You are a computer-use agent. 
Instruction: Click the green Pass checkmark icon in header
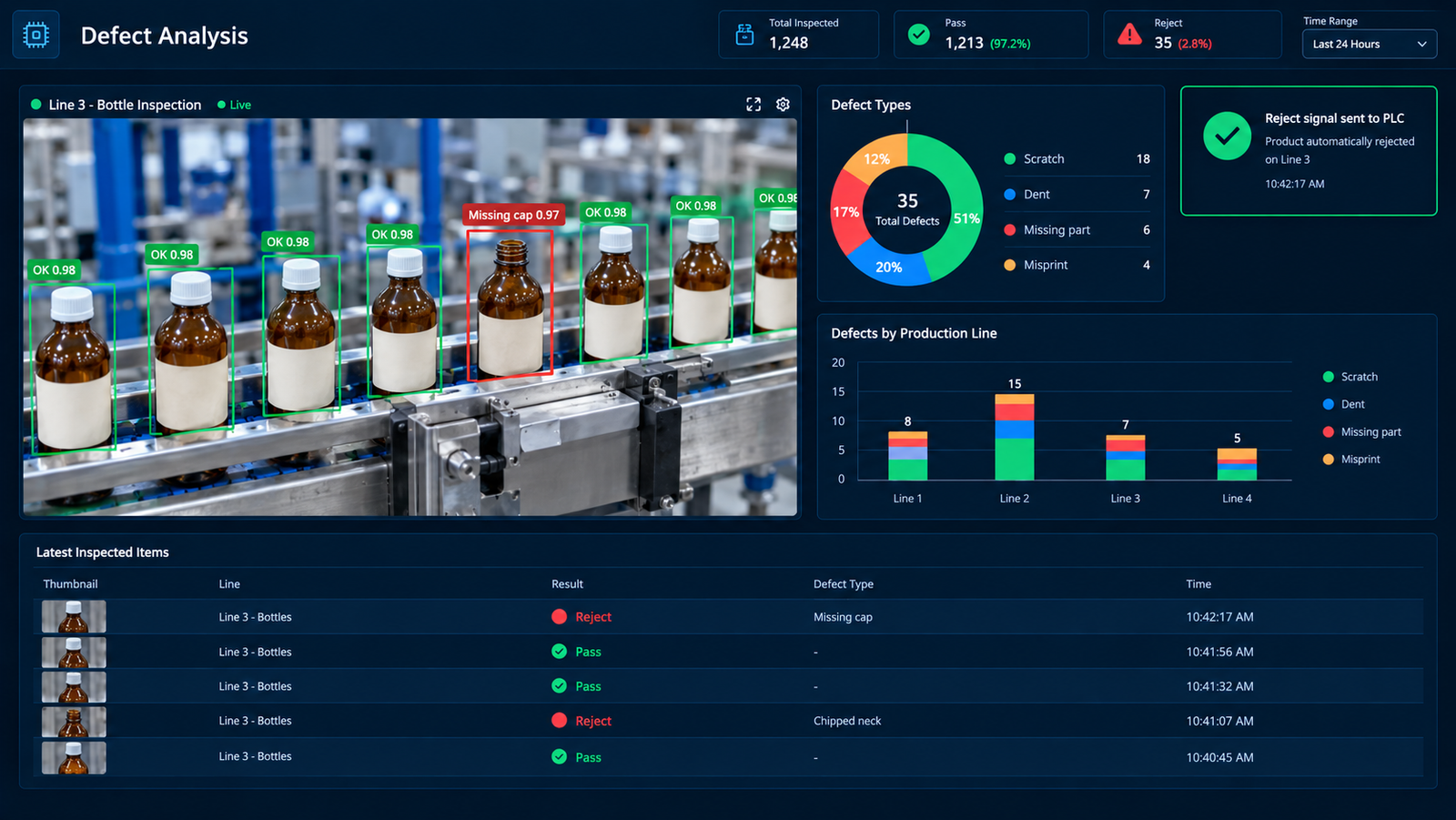pos(919,35)
